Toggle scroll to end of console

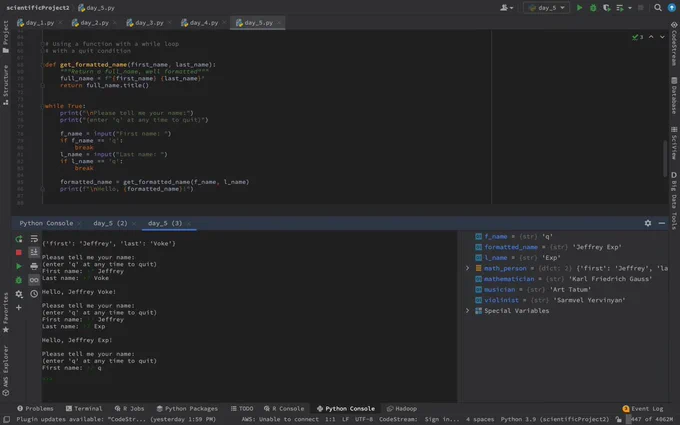[x=34, y=252]
